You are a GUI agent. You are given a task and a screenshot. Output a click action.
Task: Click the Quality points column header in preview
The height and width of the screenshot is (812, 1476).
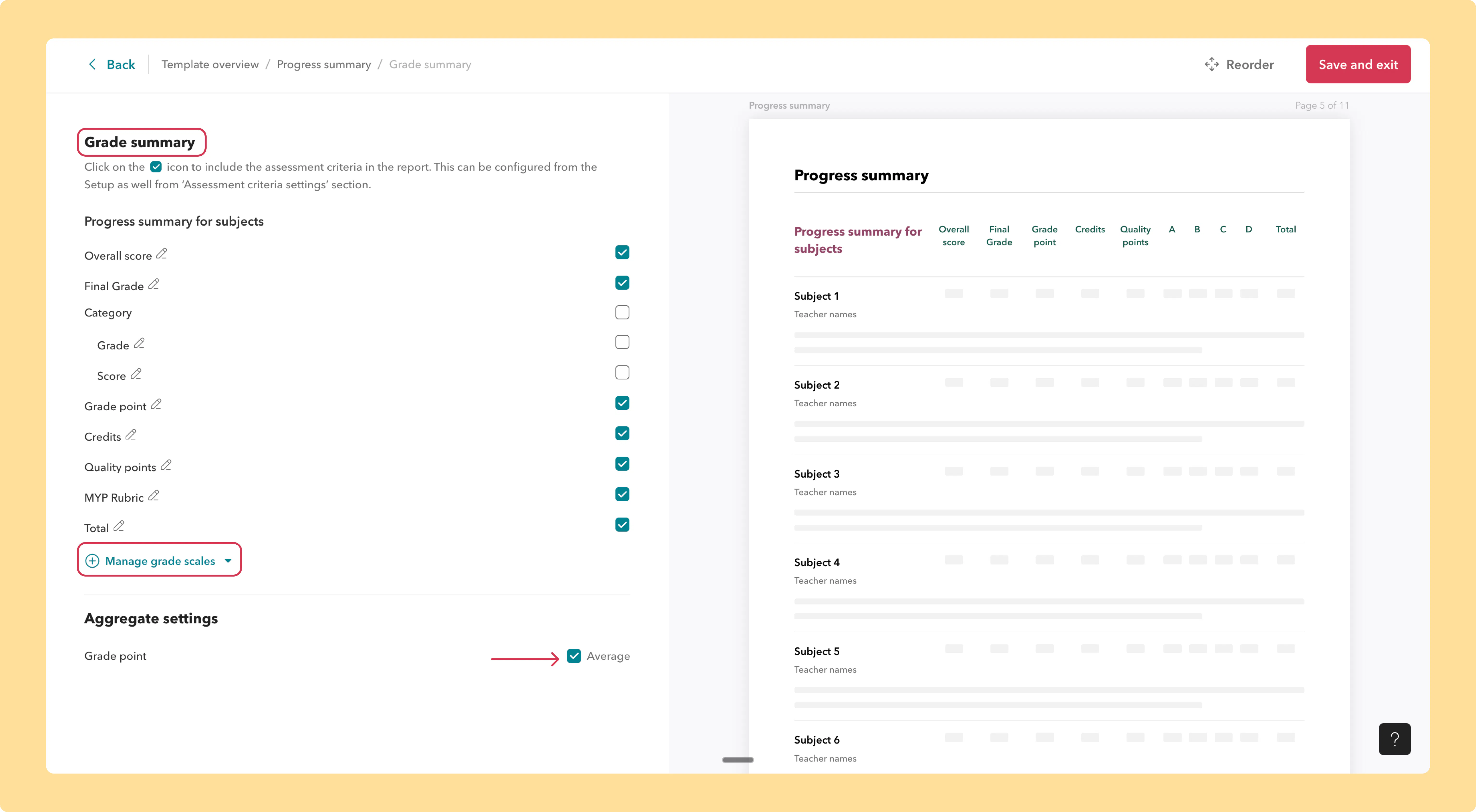pyautogui.click(x=1135, y=235)
